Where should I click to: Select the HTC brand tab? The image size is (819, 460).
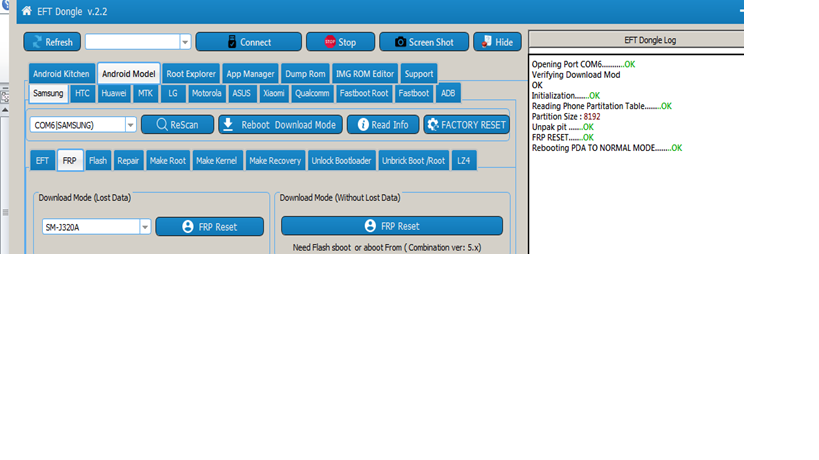point(82,93)
